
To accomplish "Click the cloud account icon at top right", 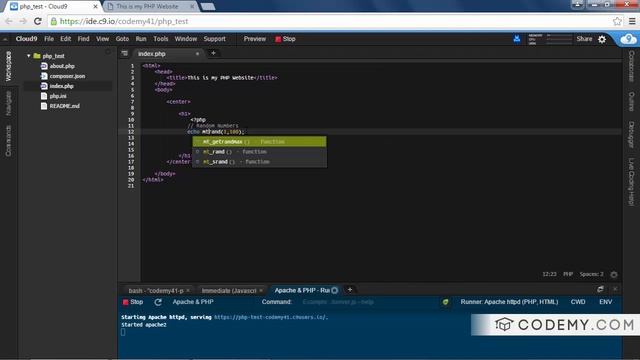I will (629, 39).
